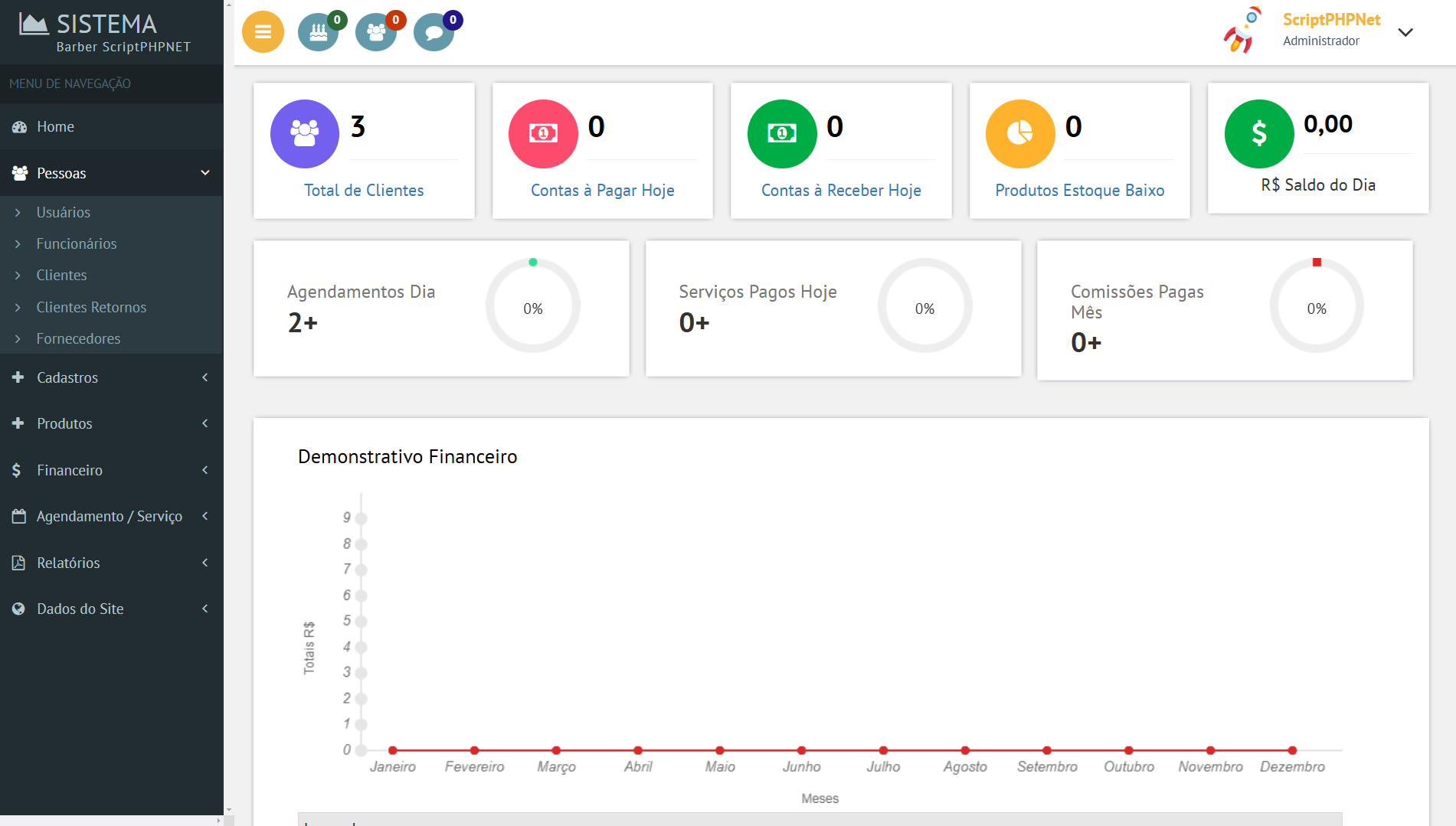Click the red Contas à Pagar icon
The image size is (1456, 826).
point(543,134)
